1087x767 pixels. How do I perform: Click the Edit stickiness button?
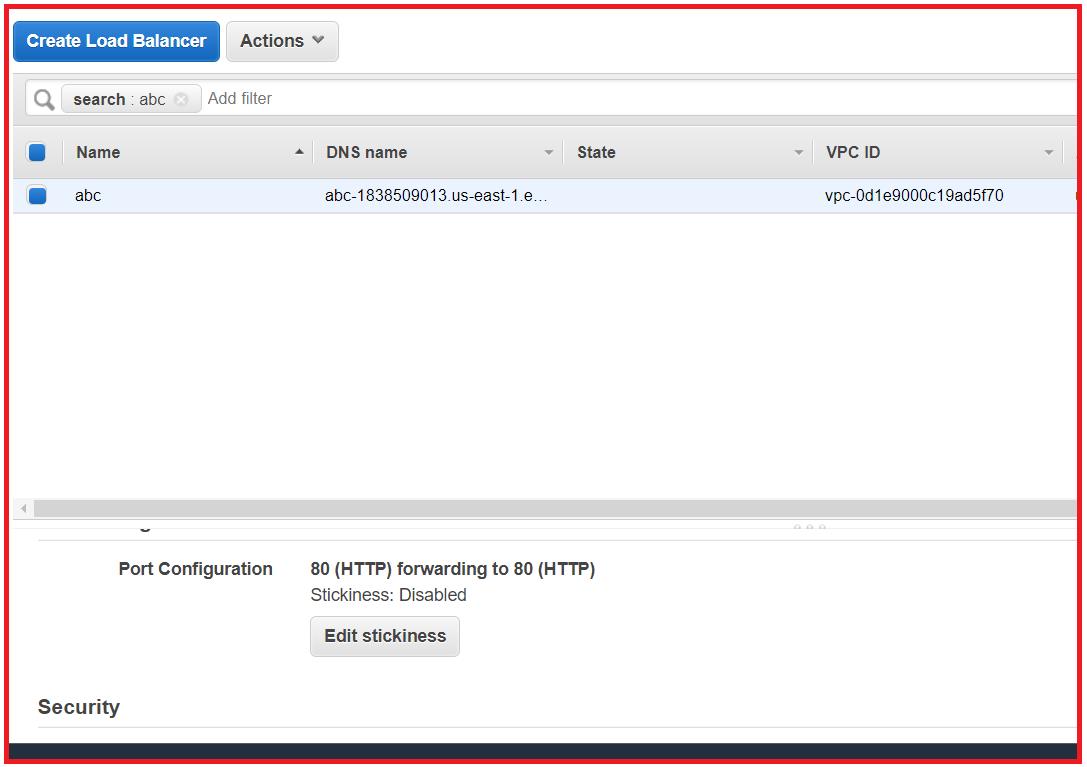pyautogui.click(x=384, y=636)
